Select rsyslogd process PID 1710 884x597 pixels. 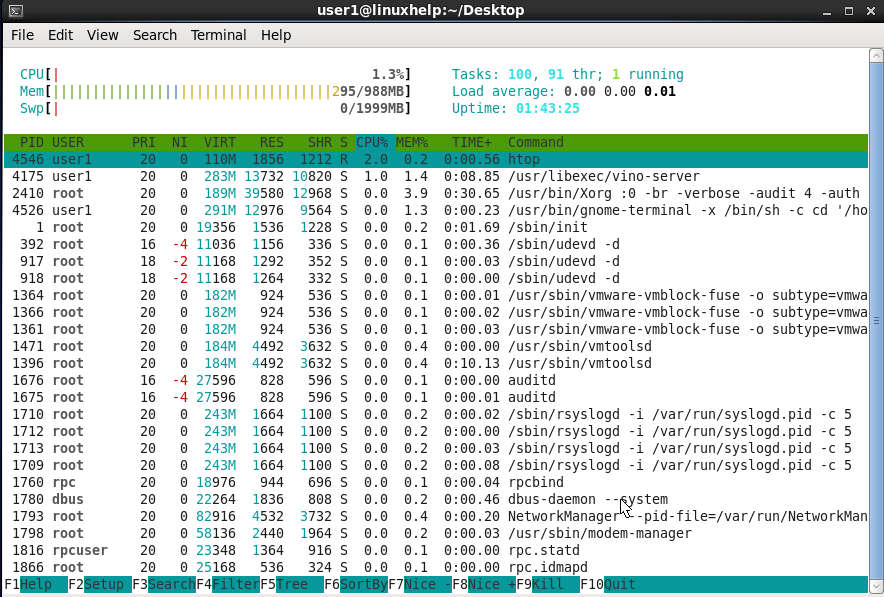(436, 414)
